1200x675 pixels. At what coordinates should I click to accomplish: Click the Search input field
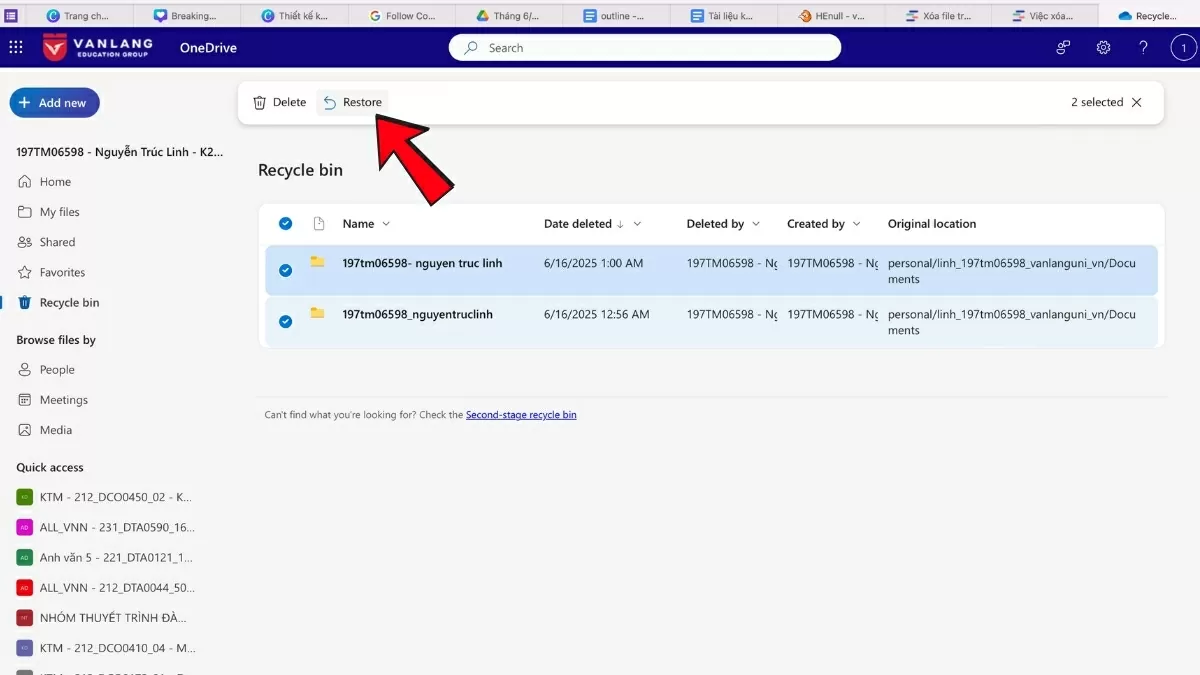[x=645, y=47]
